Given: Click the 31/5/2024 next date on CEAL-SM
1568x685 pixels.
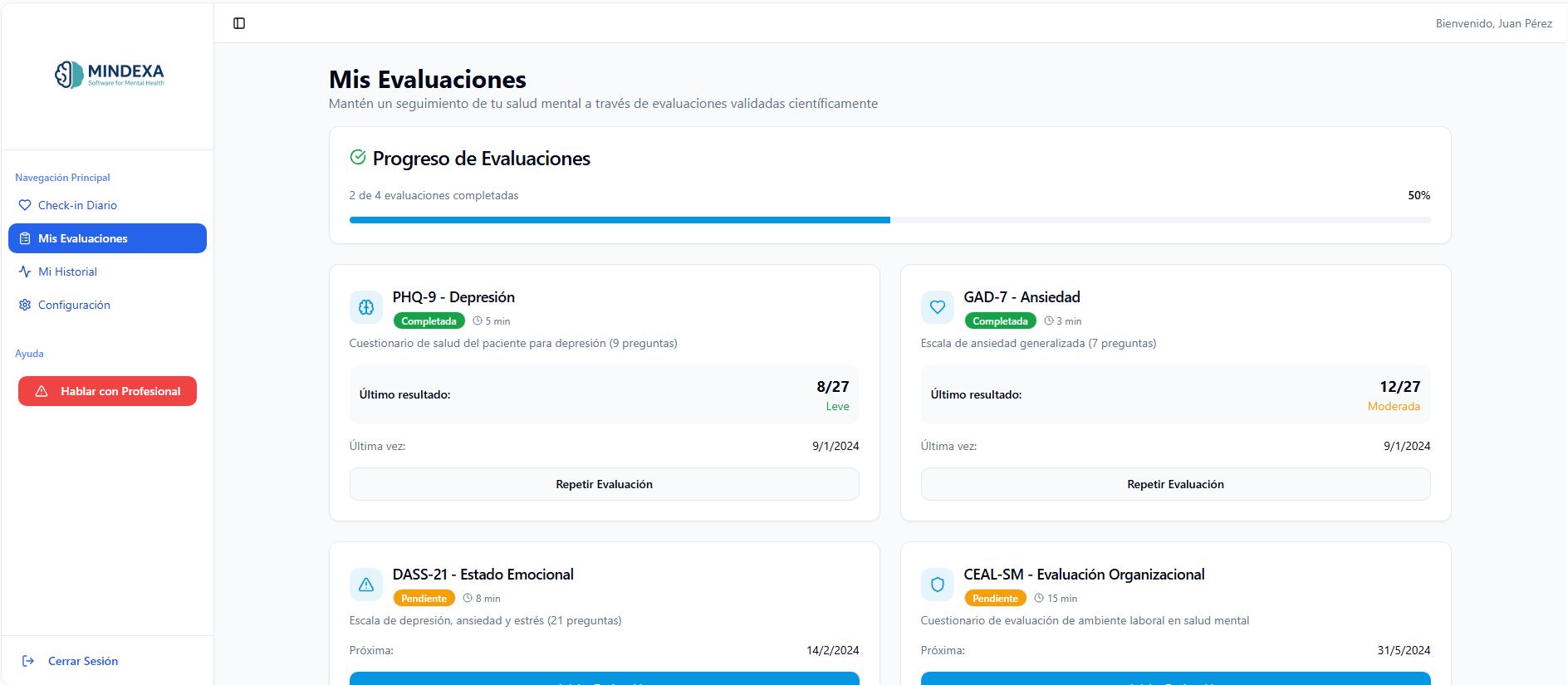Looking at the screenshot, I should click(1404, 650).
